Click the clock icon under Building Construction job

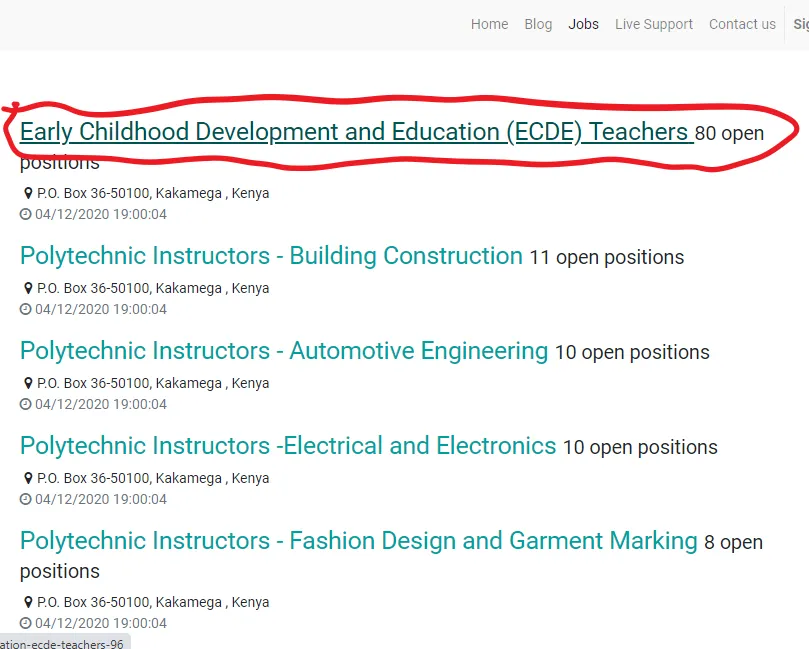click(x=26, y=309)
